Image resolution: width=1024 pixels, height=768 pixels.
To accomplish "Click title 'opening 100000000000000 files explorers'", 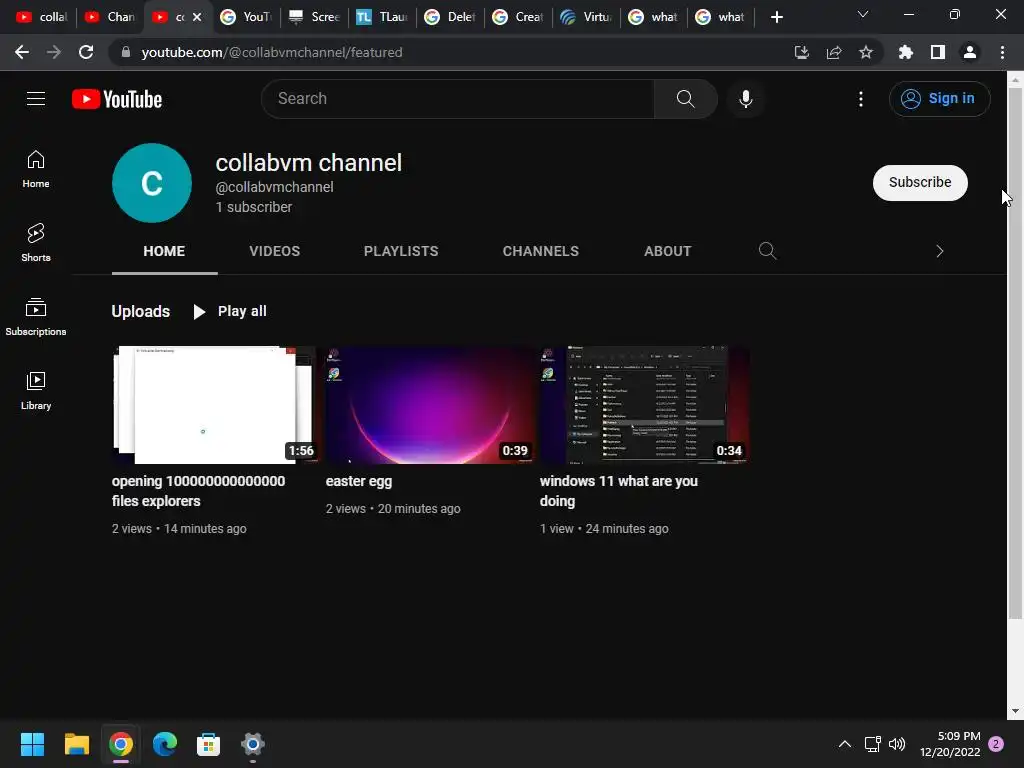I will [199, 491].
